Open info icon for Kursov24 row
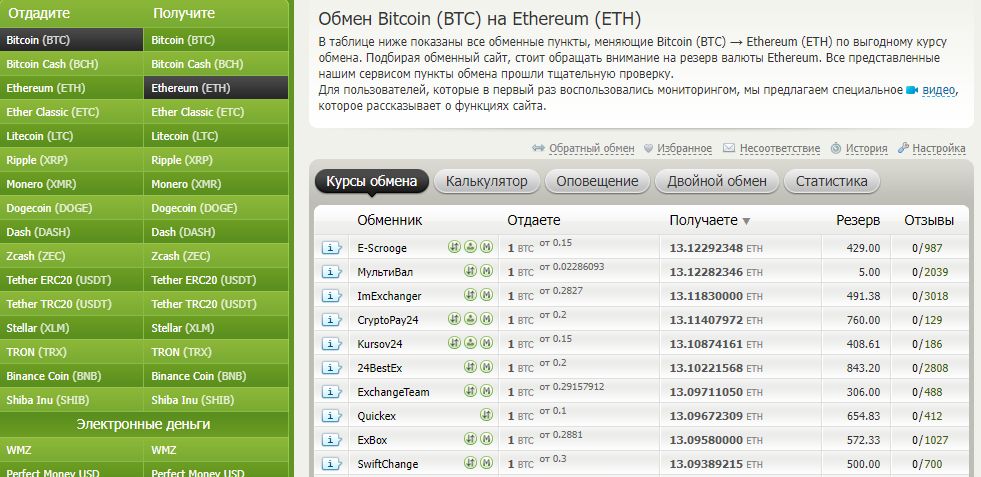The image size is (981, 477). coord(332,344)
